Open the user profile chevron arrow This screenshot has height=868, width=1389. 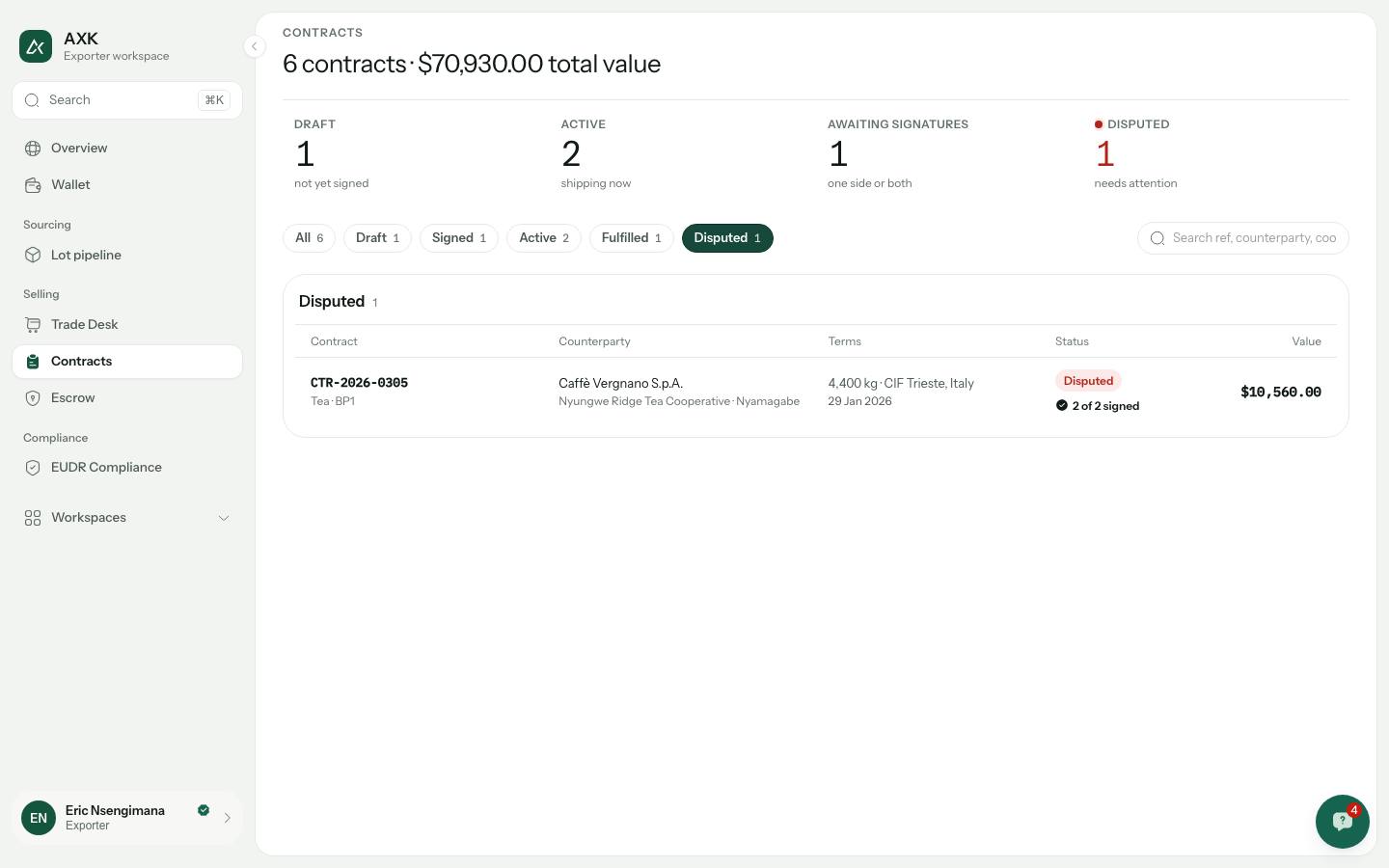(228, 818)
